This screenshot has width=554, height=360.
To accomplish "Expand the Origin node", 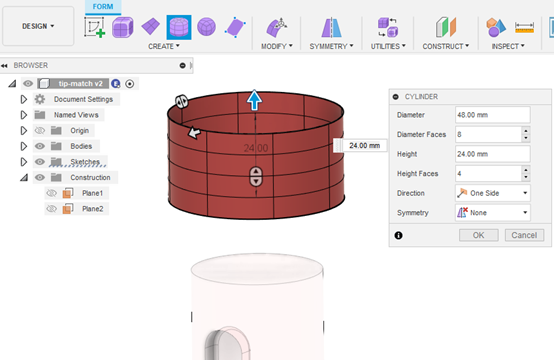I will [x=24, y=130].
